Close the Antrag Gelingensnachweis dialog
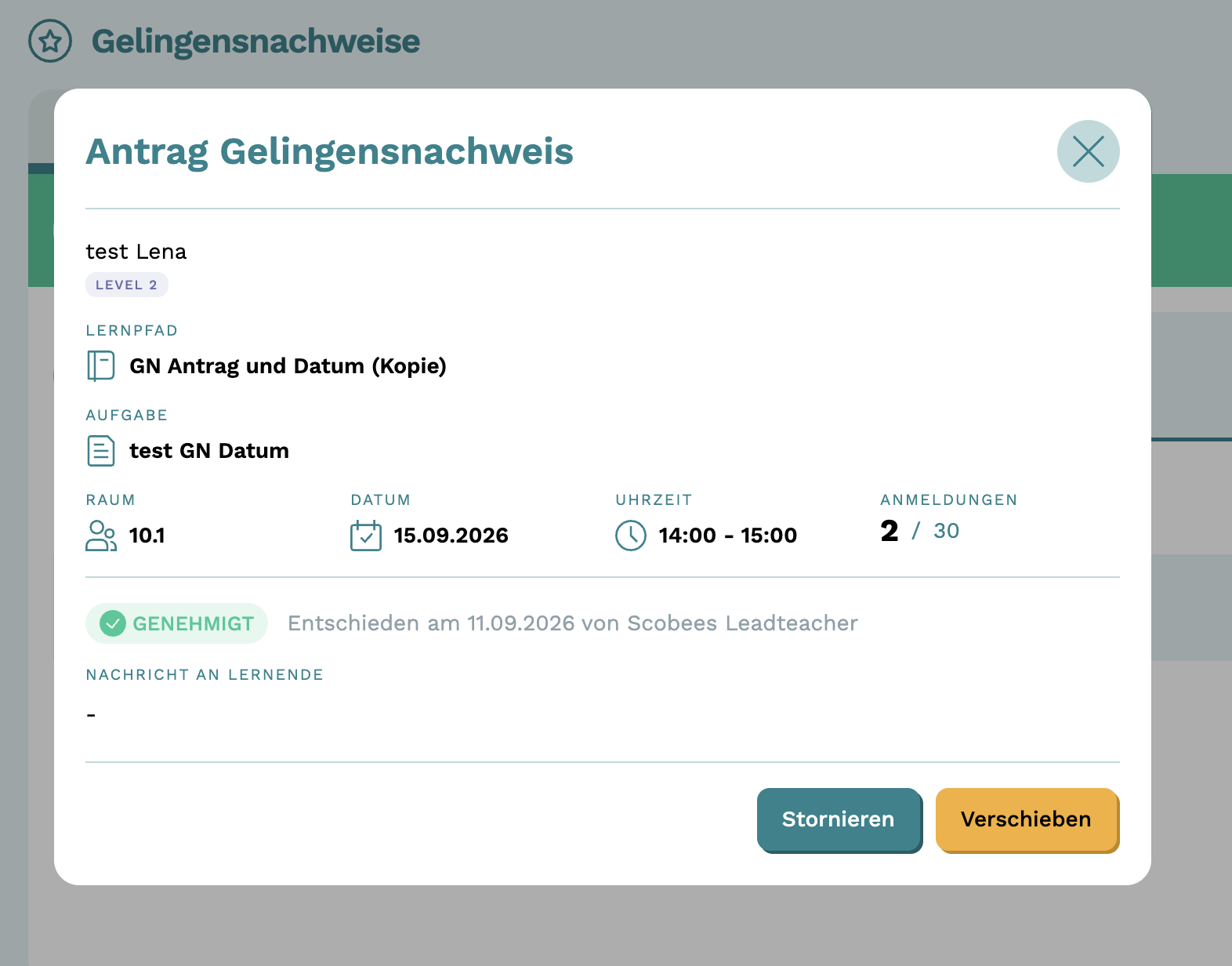Viewport: 1232px width, 966px height. (1088, 151)
